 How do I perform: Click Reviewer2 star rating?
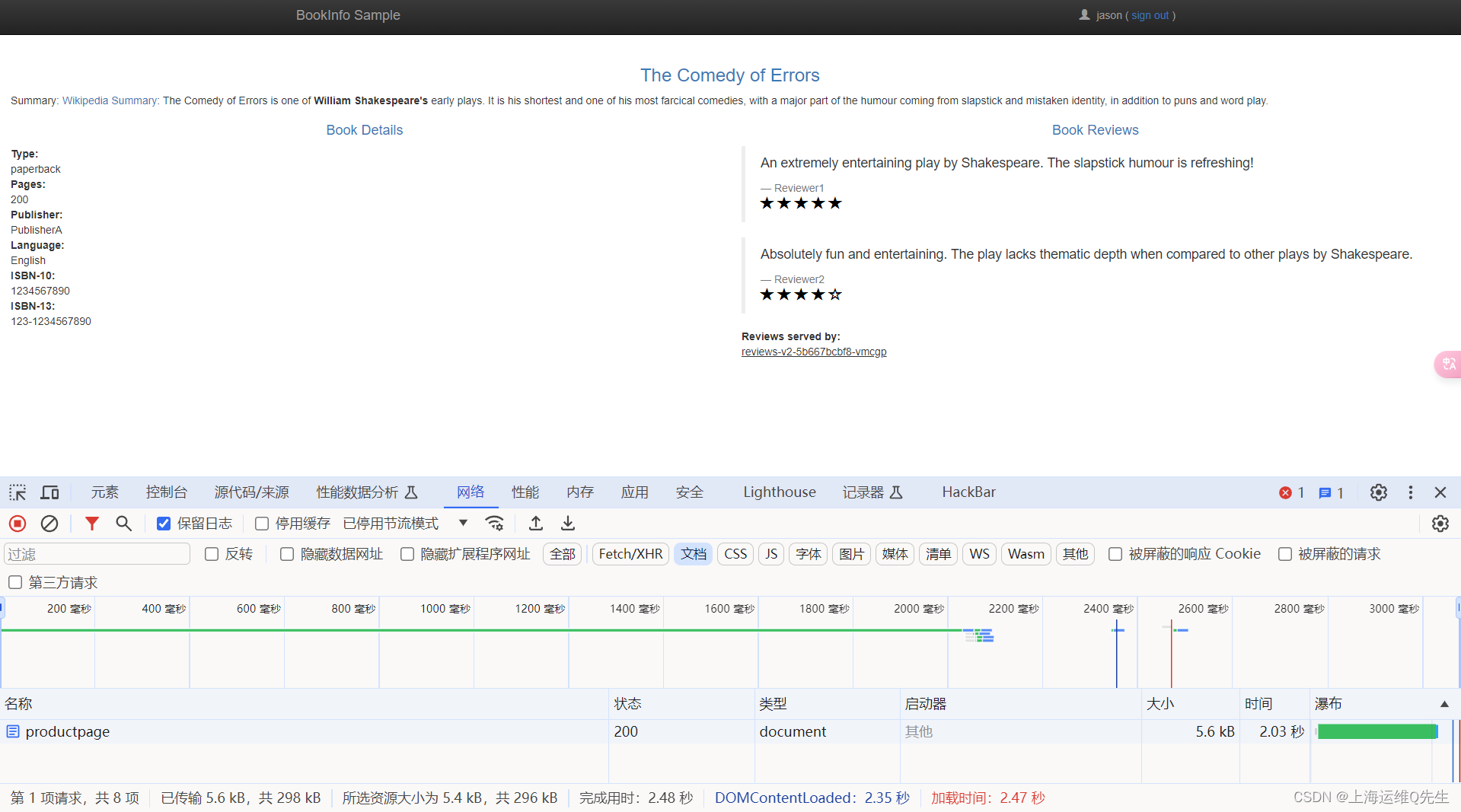click(801, 295)
